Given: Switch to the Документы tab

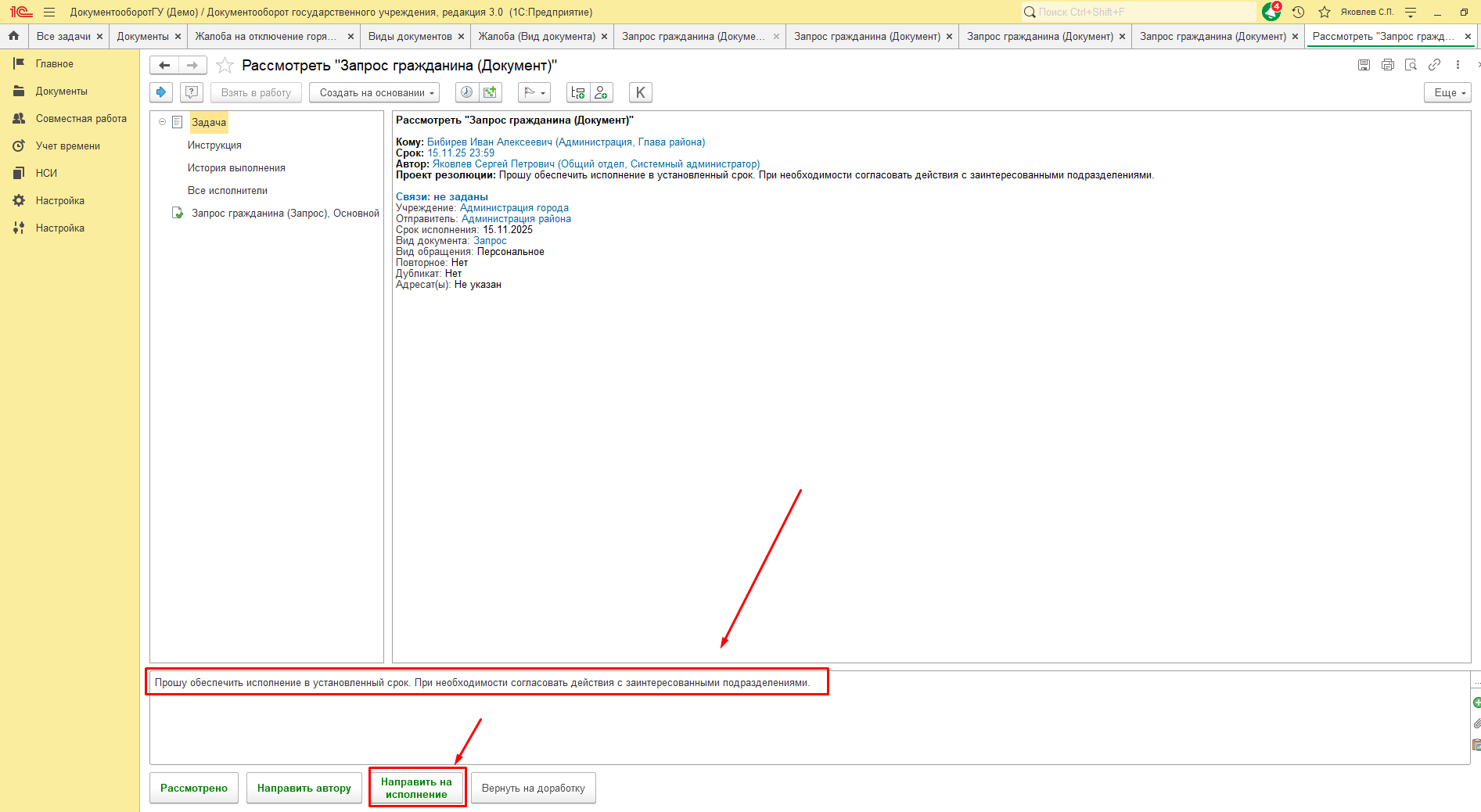Looking at the screenshot, I should click(142, 36).
